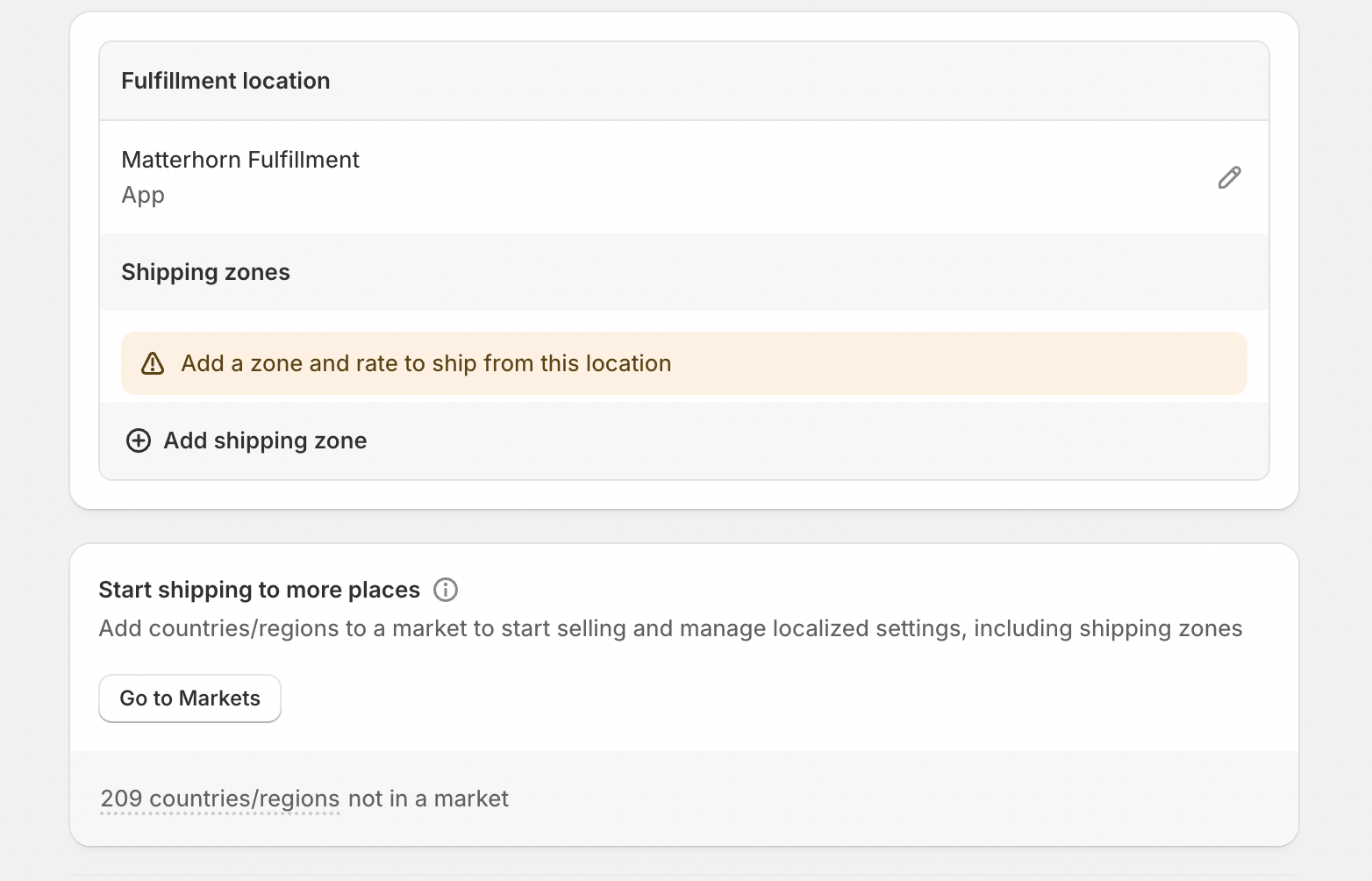Image resolution: width=1372 pixels, height=881 pixels.
Task: Click the 'Add a zone and rate' warning text
Action: click(426, 363)
